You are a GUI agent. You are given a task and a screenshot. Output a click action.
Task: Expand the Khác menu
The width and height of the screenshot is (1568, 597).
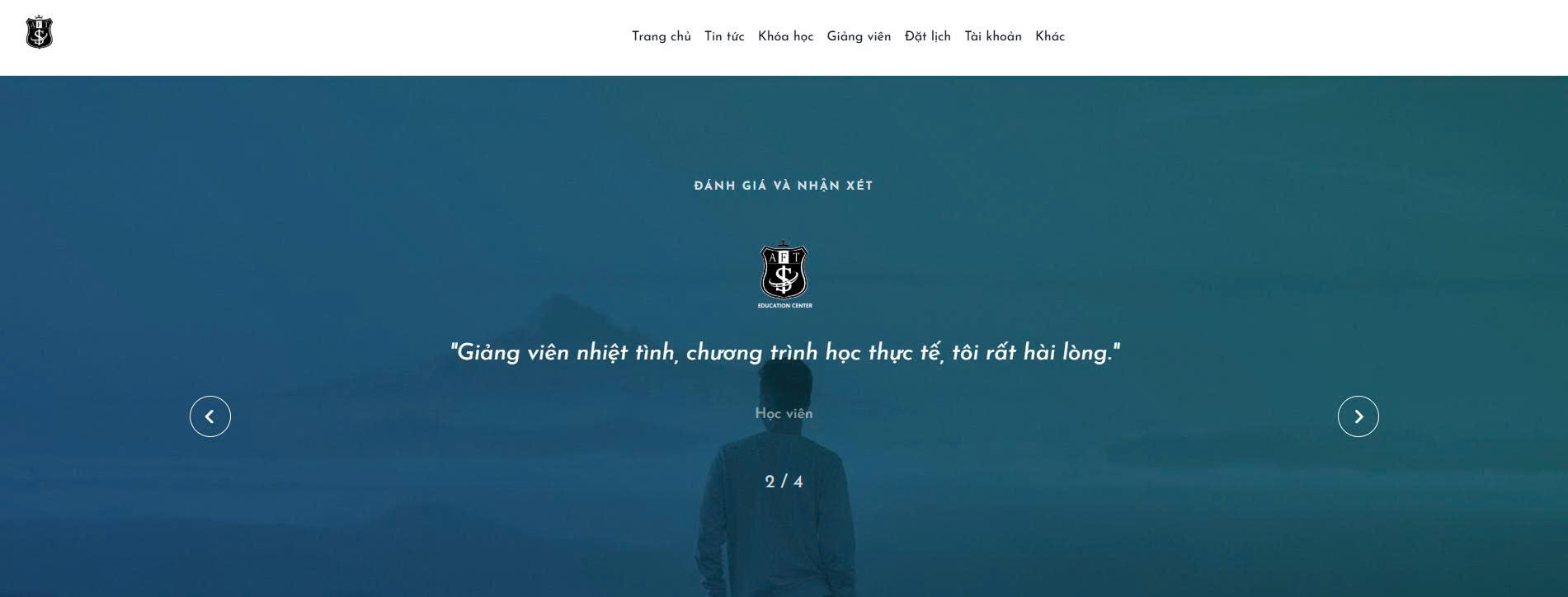[1050, 36]
